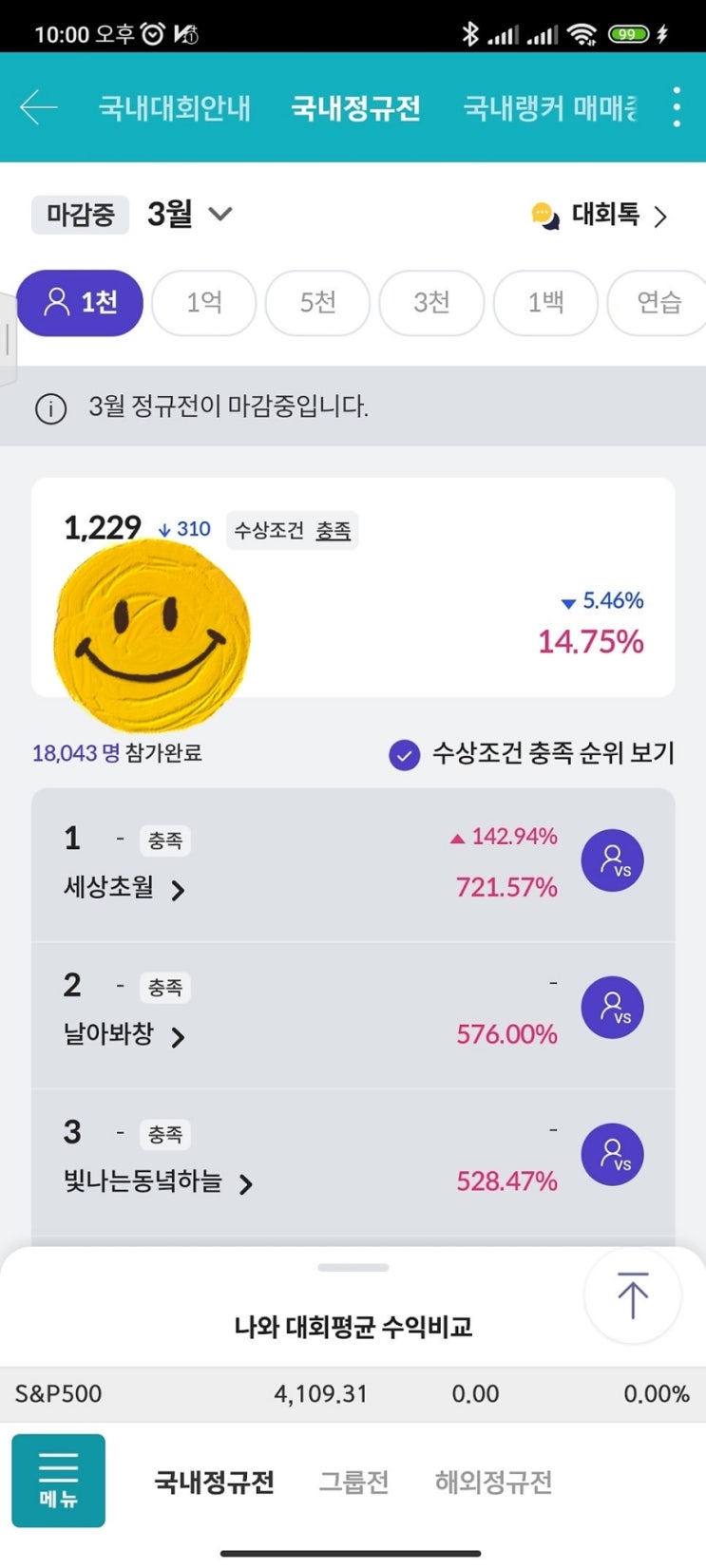Image resolution: width=706 pixels, height=1568 pixels.
Task: Tap the bottom sheet drag handle
Action: point(353,1267)
